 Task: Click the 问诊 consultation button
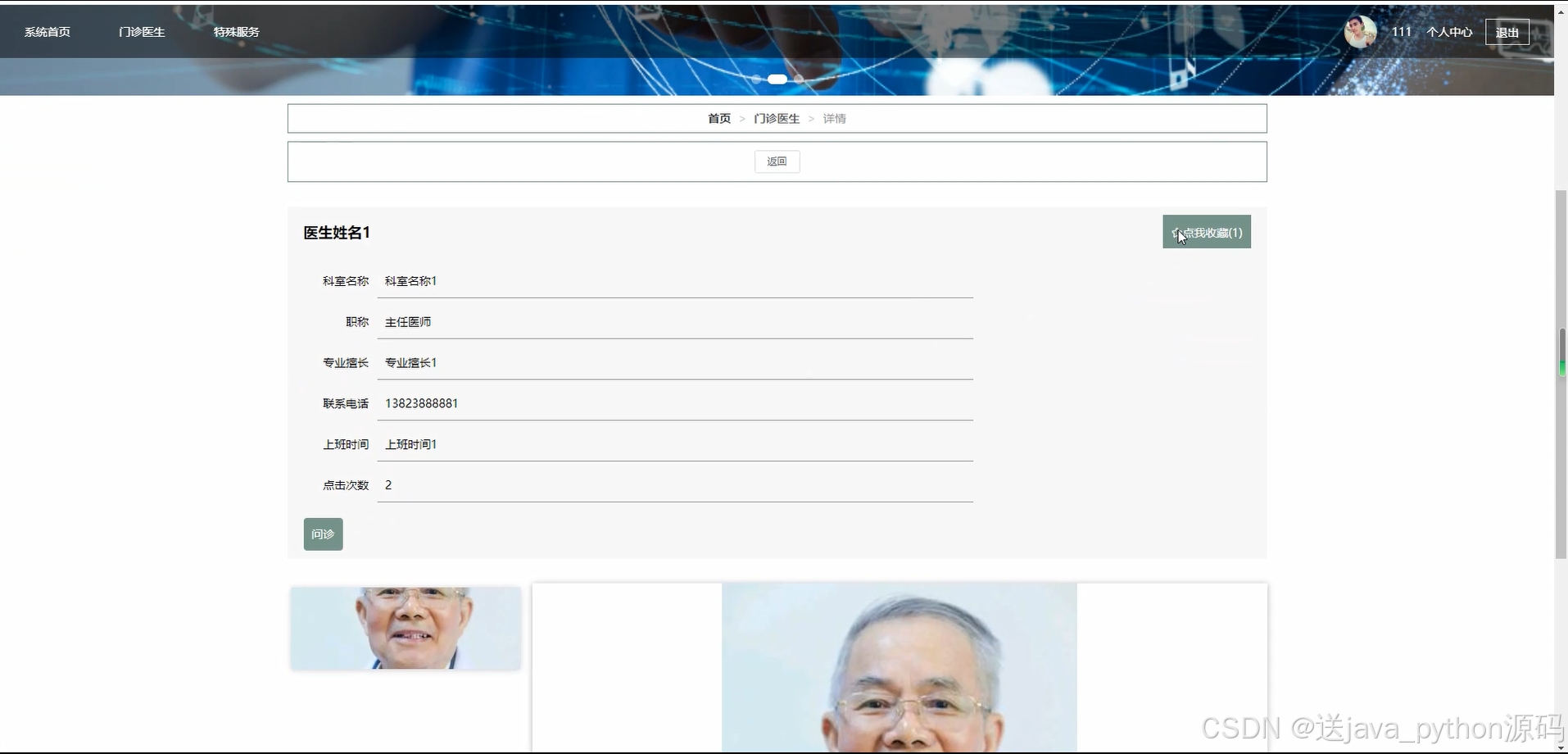pyautogui.click(x=324, y=534)
